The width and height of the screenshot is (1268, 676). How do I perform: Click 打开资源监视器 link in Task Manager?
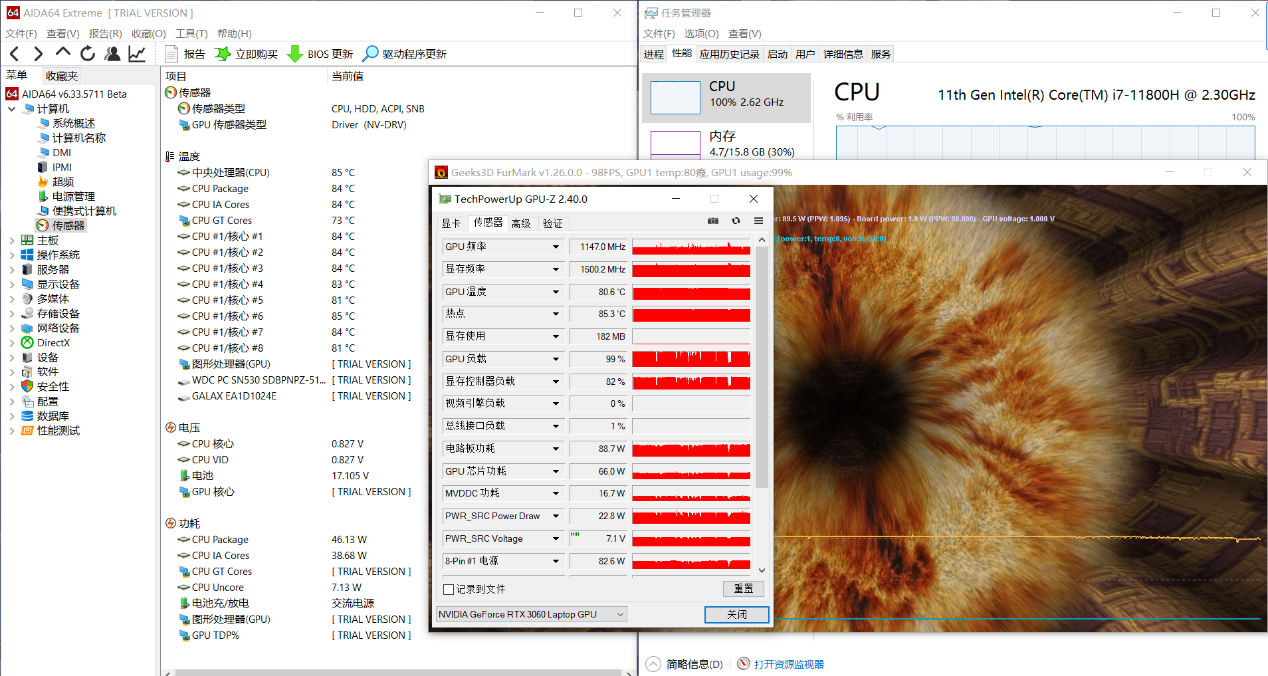pos(788,664)
